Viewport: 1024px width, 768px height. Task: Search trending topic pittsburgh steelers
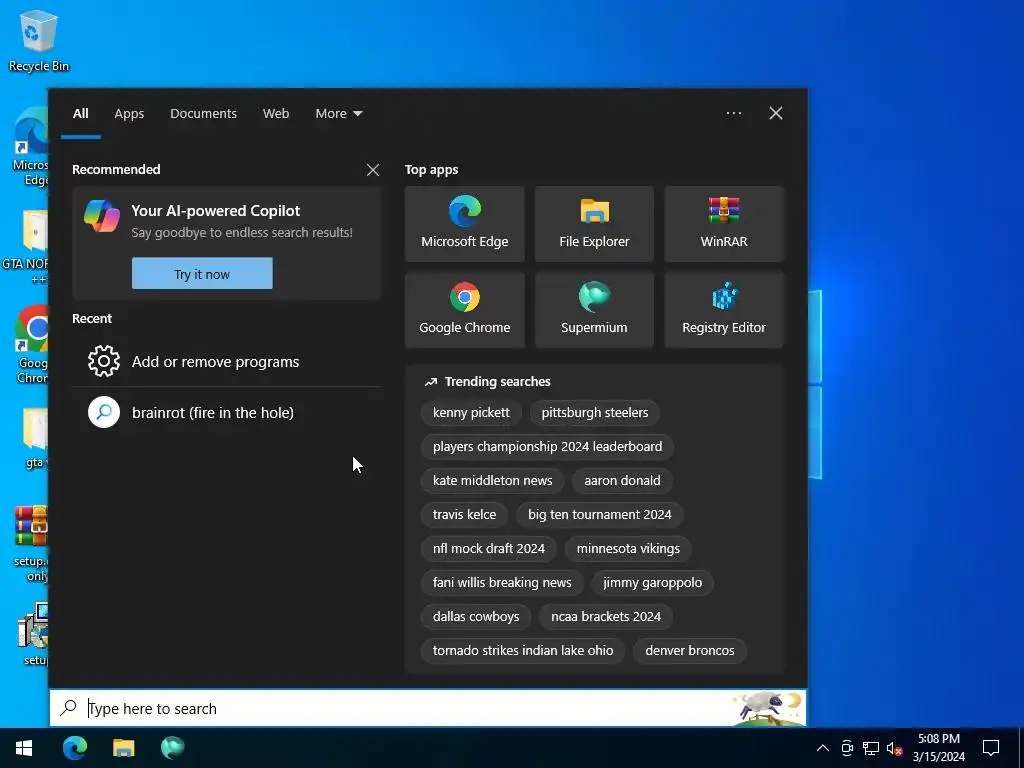click(595, 412)
